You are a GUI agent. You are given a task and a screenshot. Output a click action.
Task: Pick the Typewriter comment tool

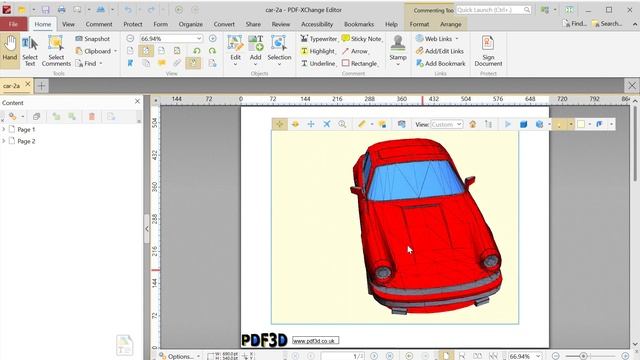(319, 39)
